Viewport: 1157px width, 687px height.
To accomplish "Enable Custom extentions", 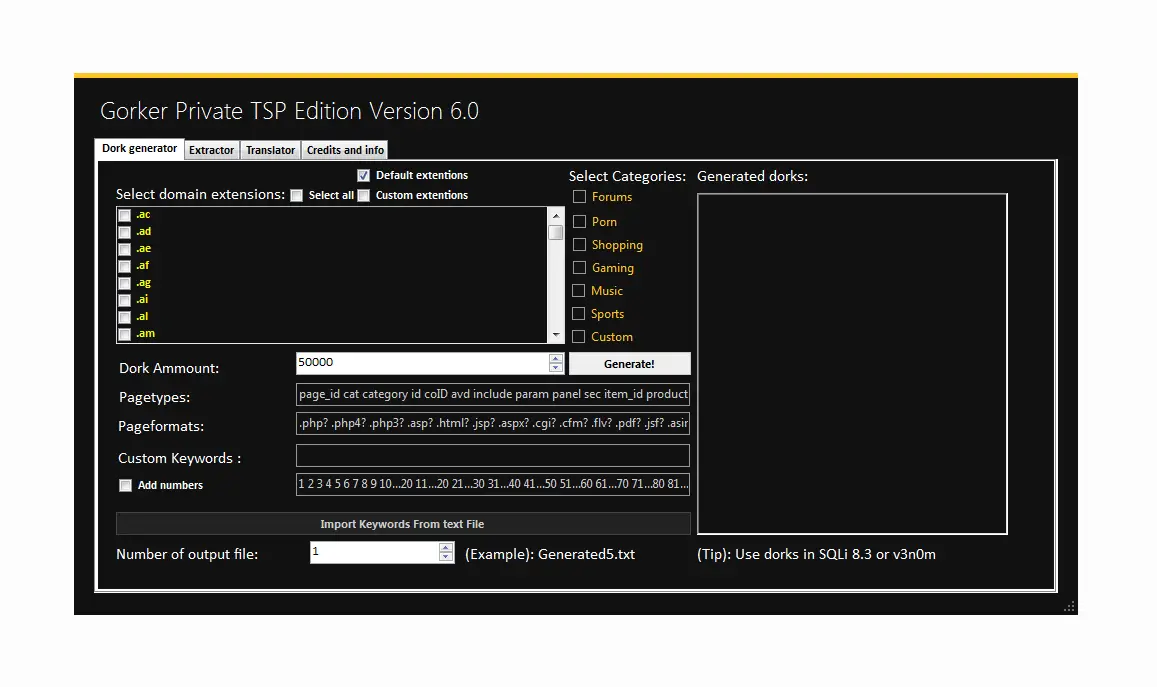I will pyautogui.click(x=363, y=195).
